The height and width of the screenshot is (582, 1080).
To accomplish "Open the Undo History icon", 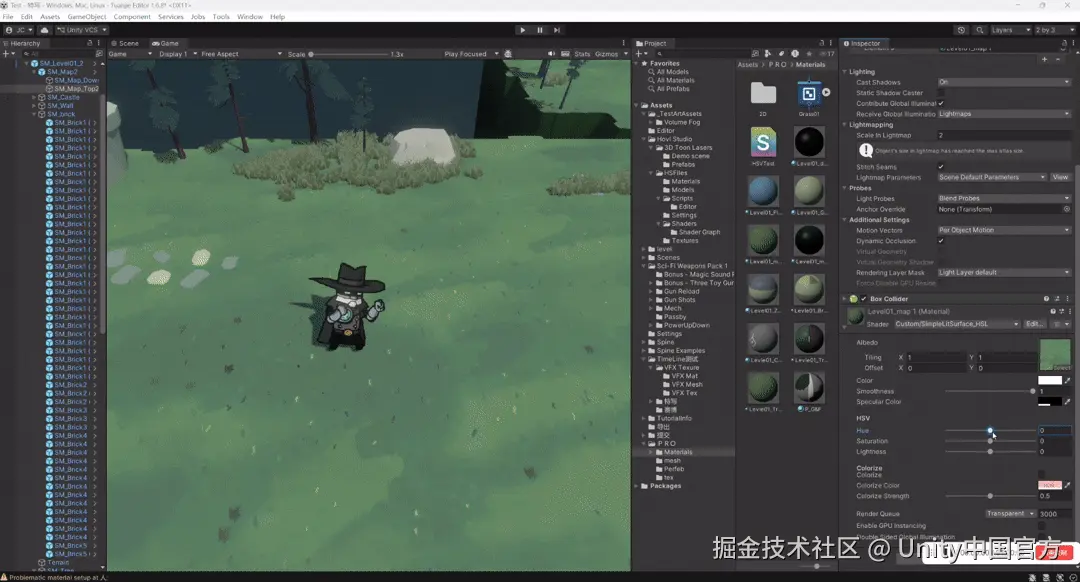I will point(962,30).
